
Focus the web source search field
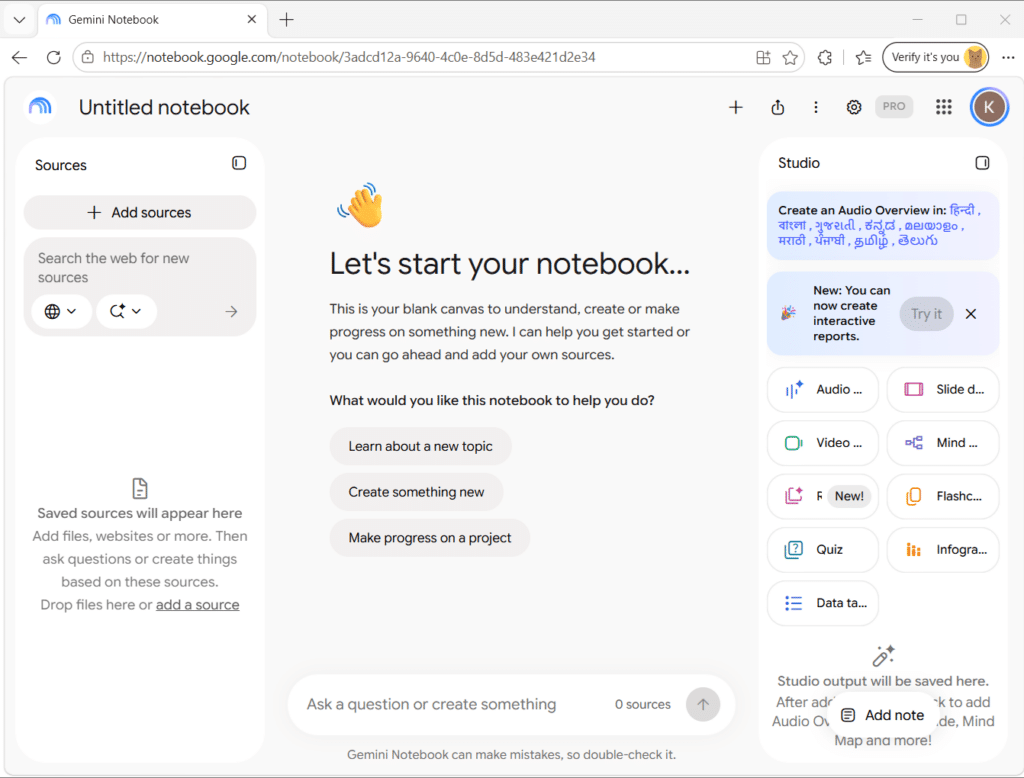click(x=139, y=268)
